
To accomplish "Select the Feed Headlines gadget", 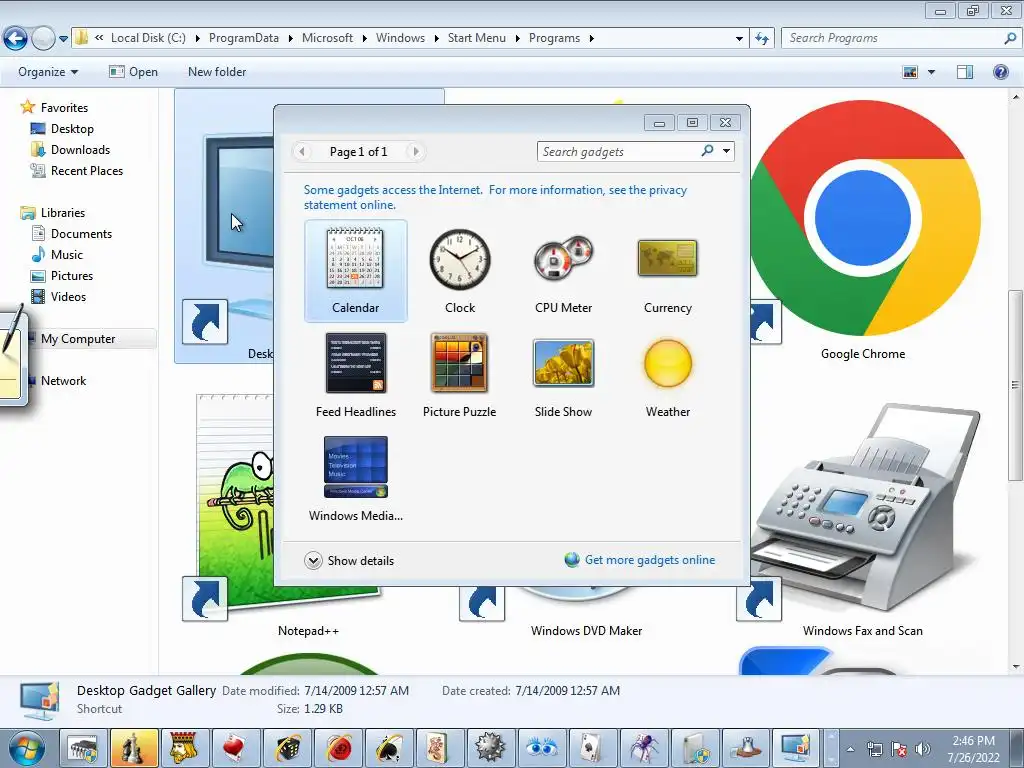I will (x=355, y=376).
